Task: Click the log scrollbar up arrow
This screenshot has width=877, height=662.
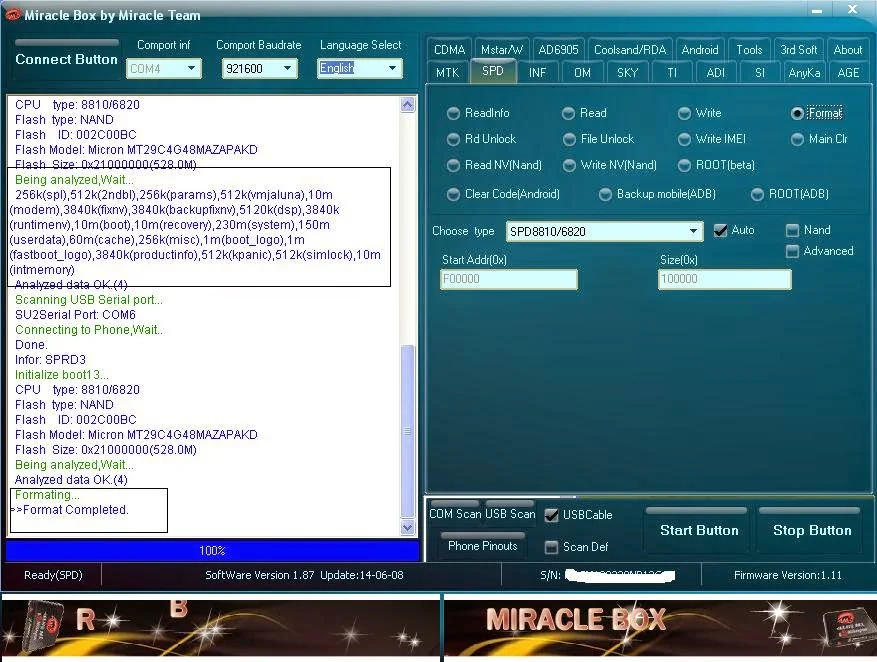Action: pyautogui.click(x=408, y=105)
